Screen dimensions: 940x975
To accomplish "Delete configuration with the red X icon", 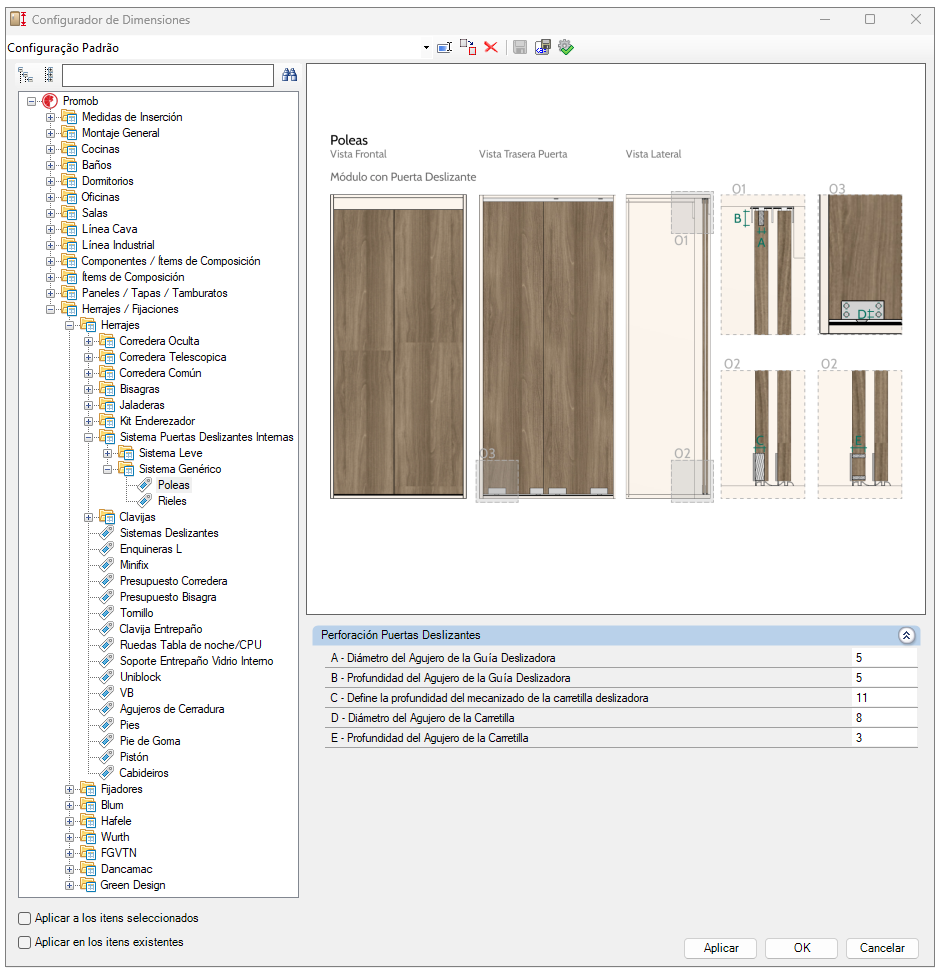I will (x=491, y=47).
